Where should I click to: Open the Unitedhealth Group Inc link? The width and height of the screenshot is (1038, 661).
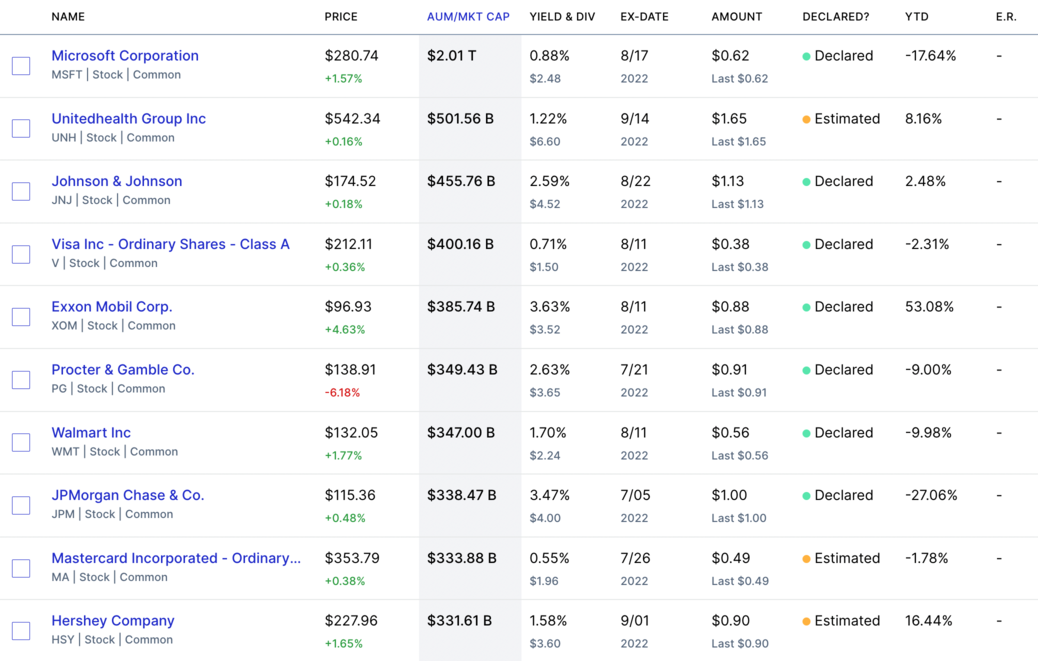click(x=128, y=118)
